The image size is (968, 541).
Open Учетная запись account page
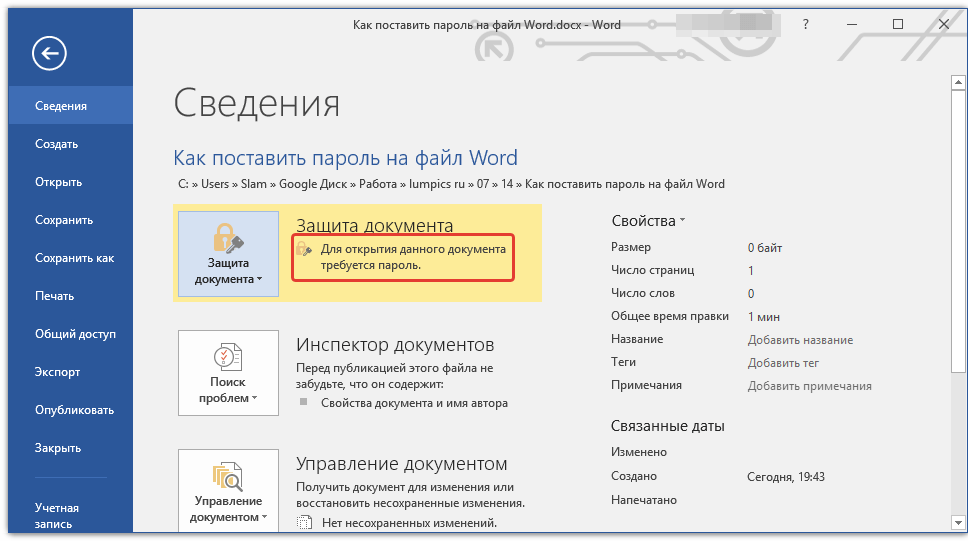(57, 515)
